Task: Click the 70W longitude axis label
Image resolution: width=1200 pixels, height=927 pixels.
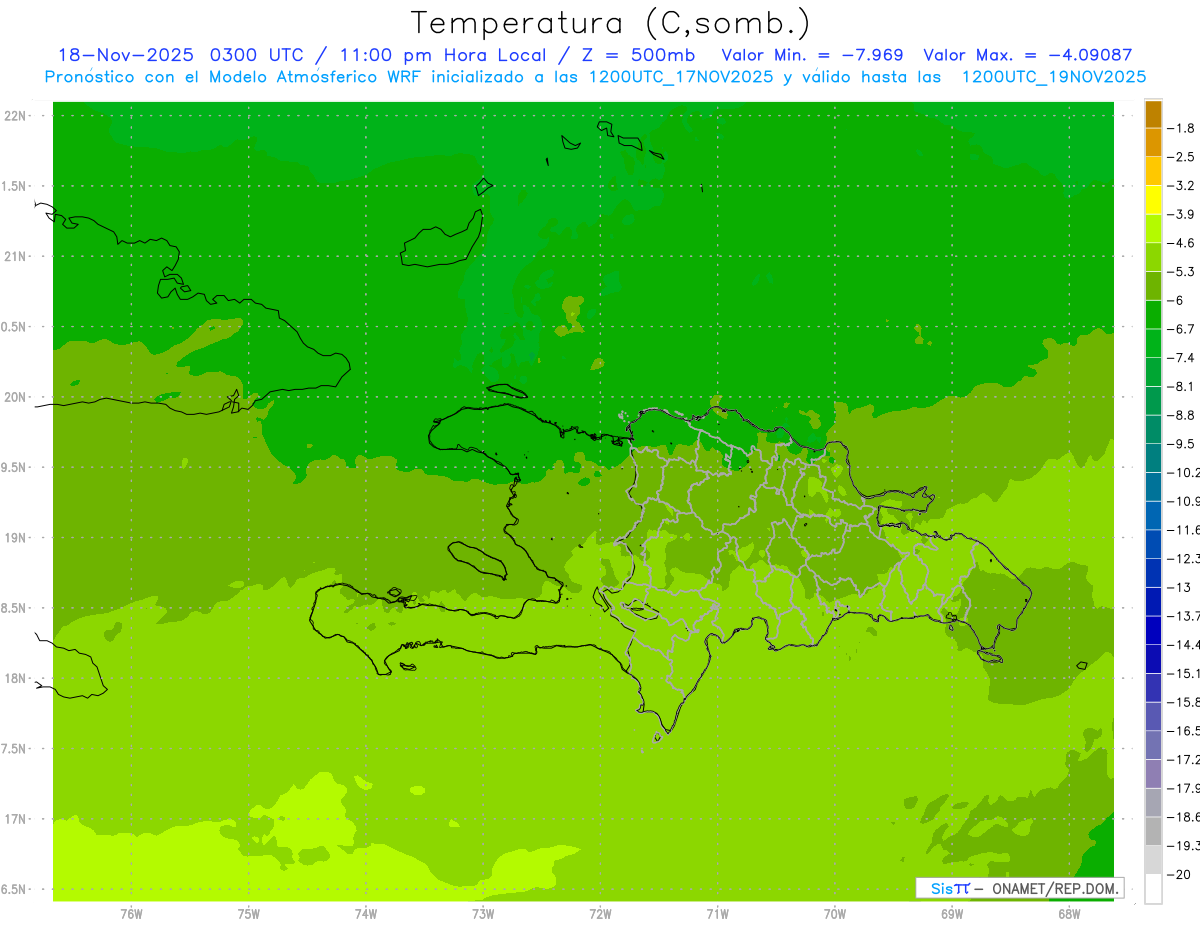Action: 834,914
